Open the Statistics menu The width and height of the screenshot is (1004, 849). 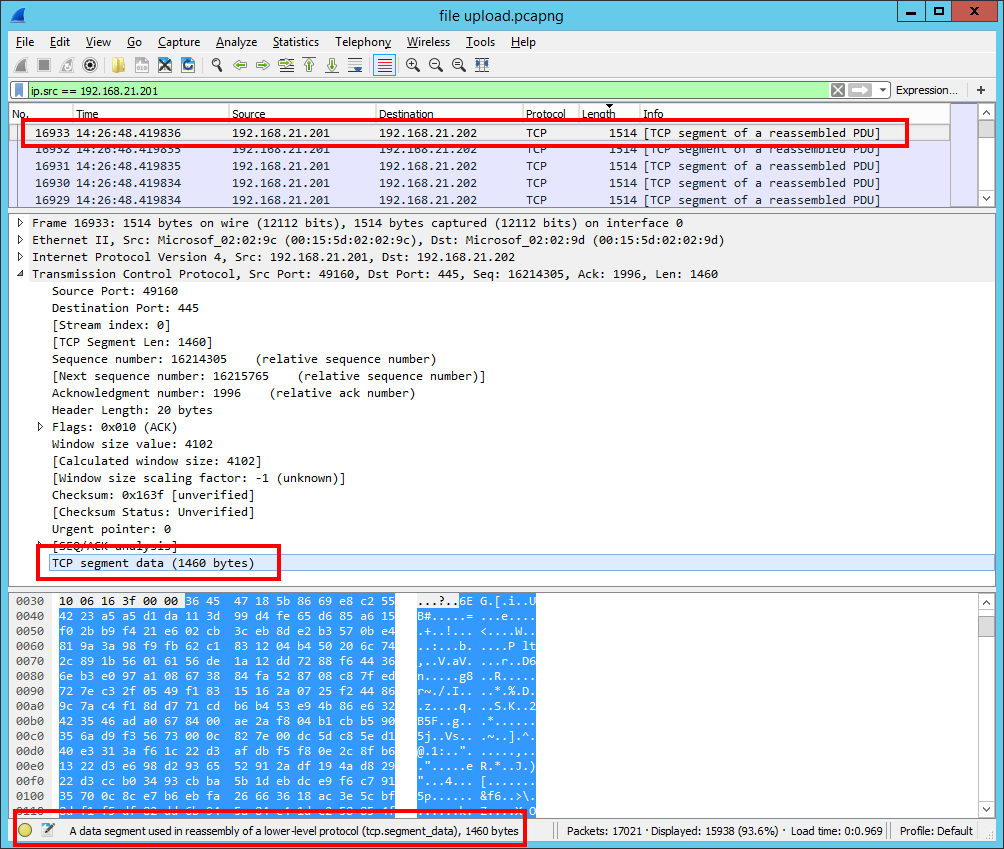click(x=296, y=42)
